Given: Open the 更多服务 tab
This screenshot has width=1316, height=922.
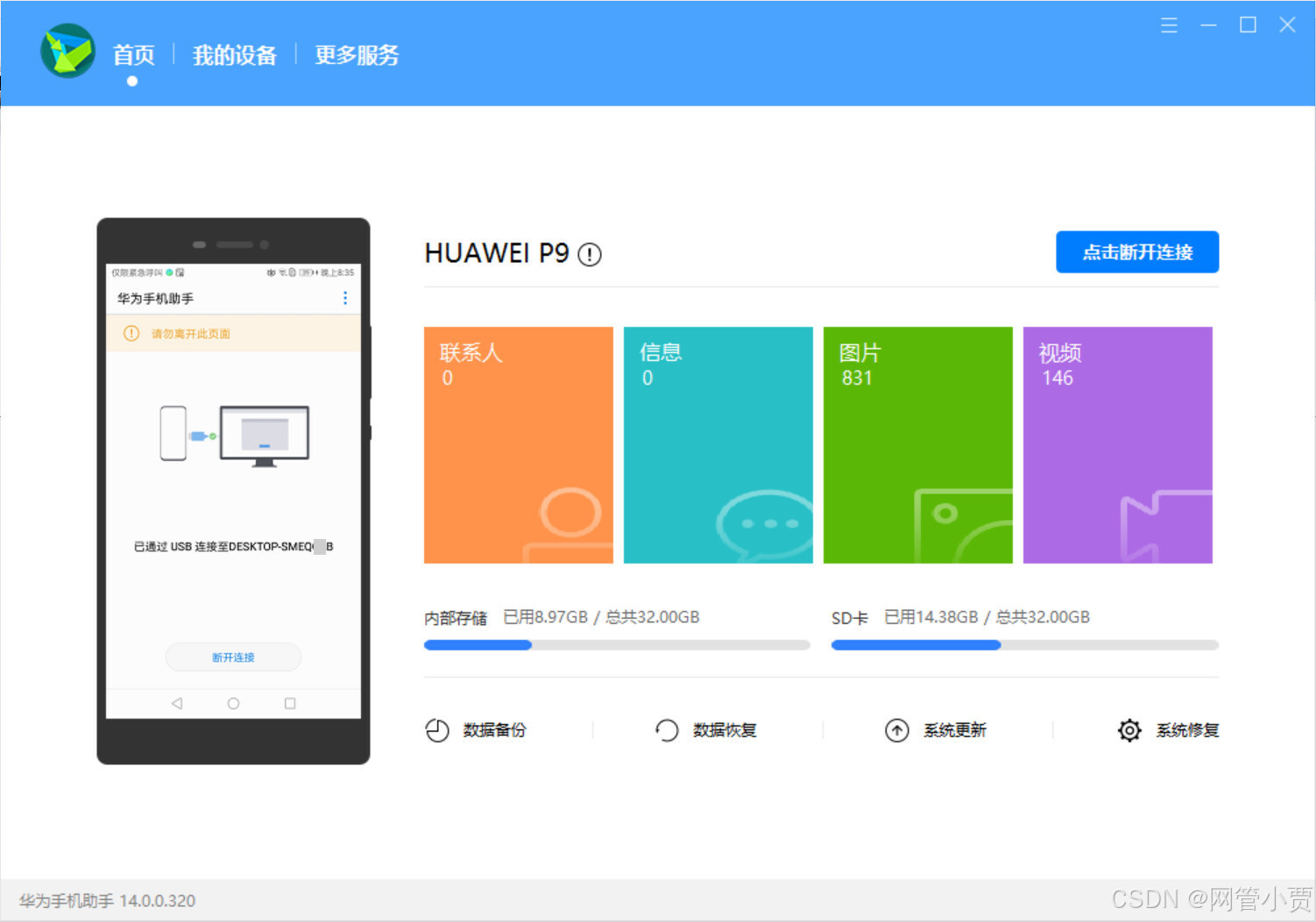Looking at the screenshot, I should [x=357, y=55].
